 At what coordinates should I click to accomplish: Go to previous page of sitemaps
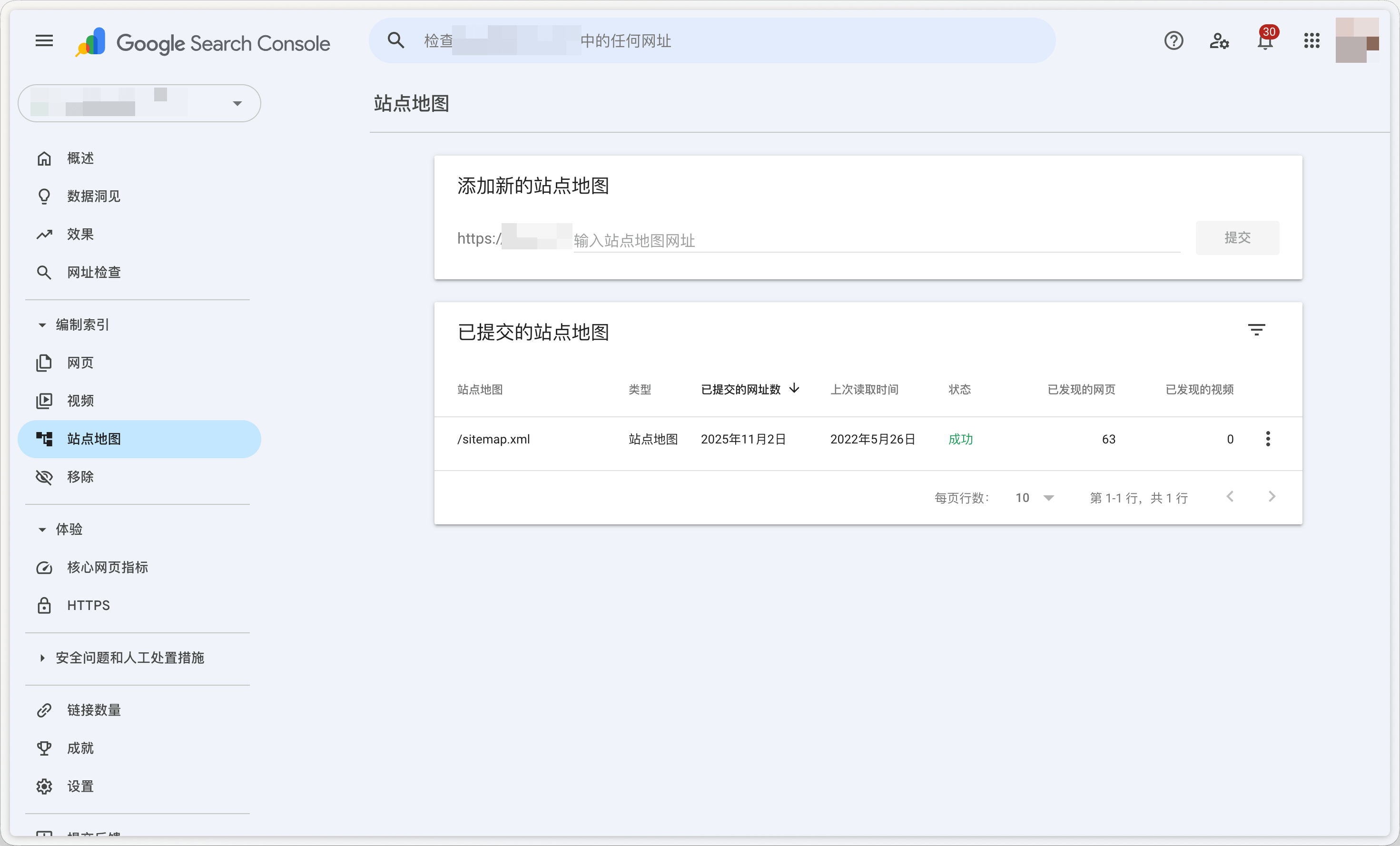point(1230,497)
